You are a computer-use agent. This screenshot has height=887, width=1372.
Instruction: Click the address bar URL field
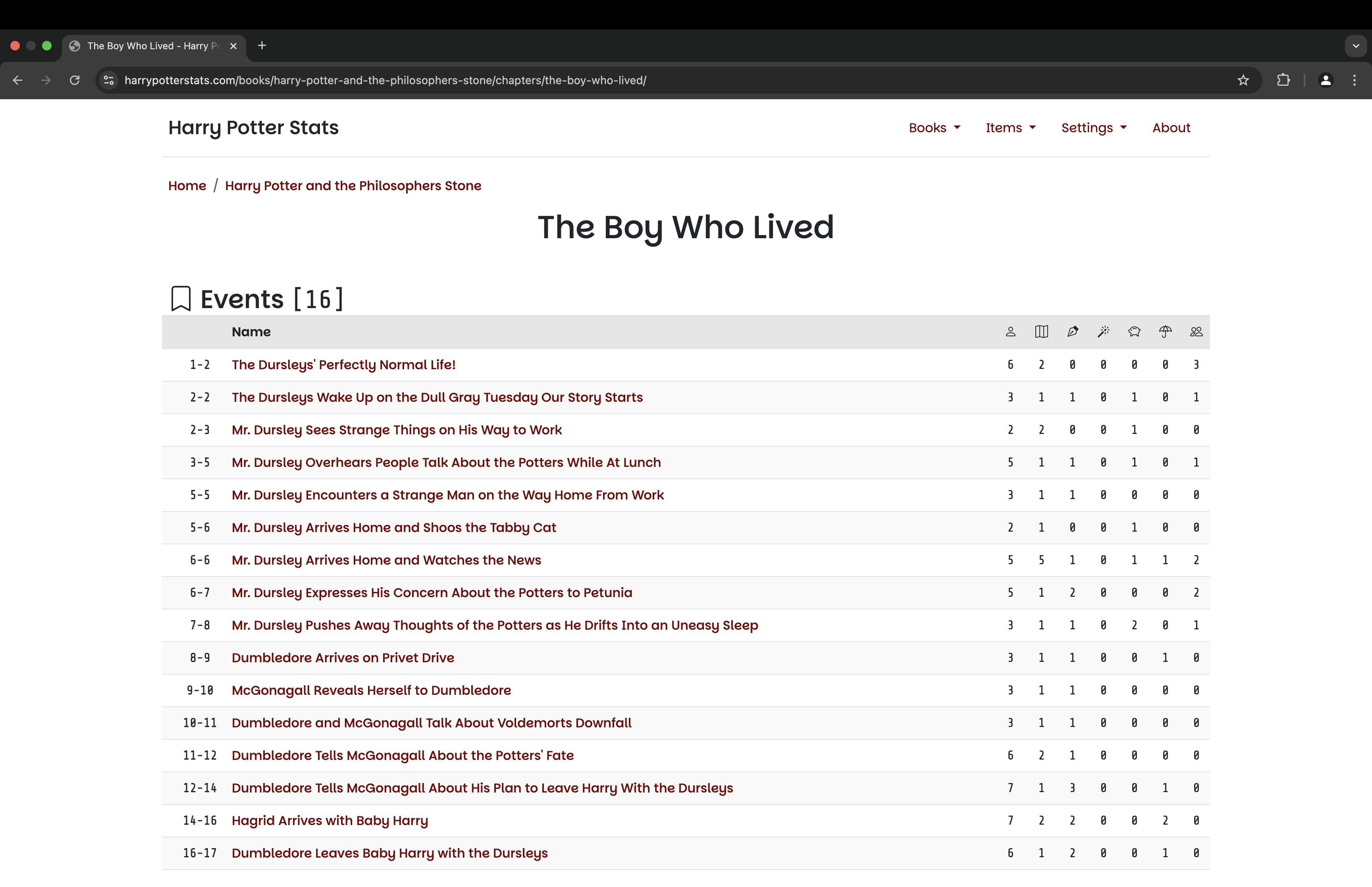coord(385,80)
